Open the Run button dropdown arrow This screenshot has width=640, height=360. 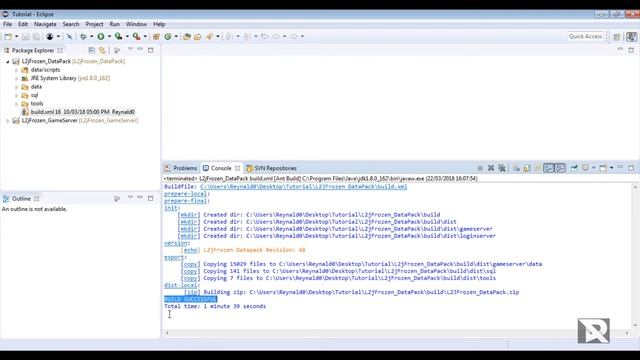(x=109, y=36)
